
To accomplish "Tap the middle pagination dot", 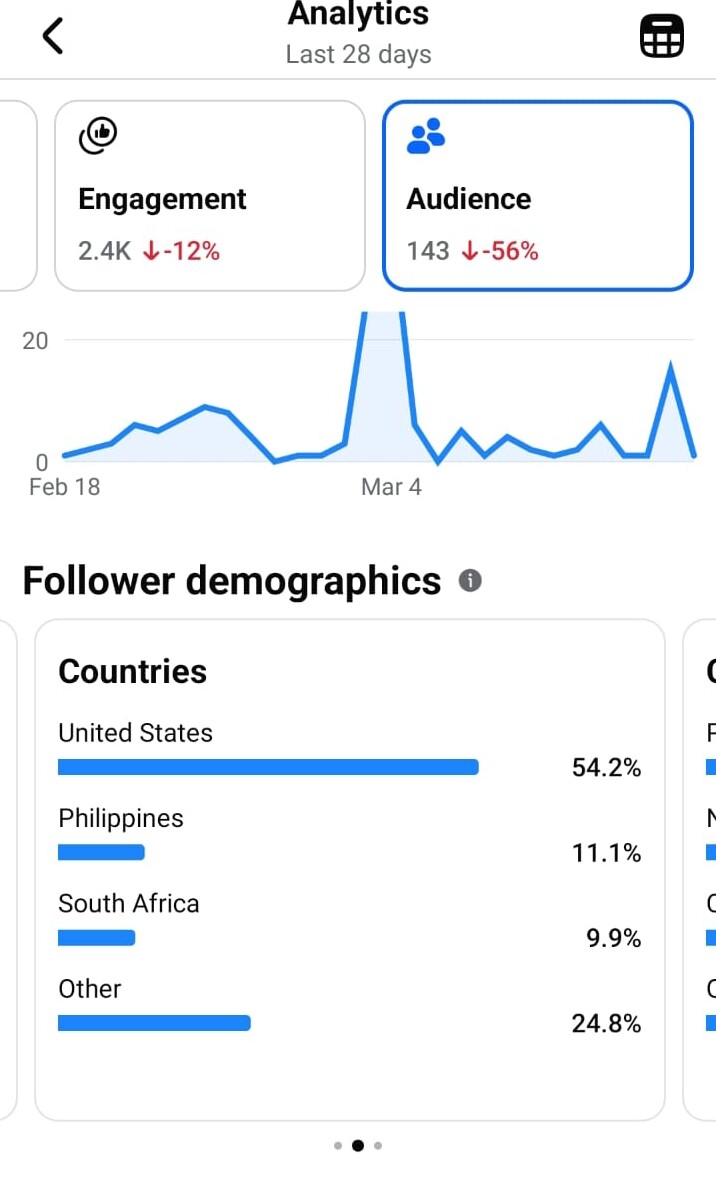I will coord(358,1146).
